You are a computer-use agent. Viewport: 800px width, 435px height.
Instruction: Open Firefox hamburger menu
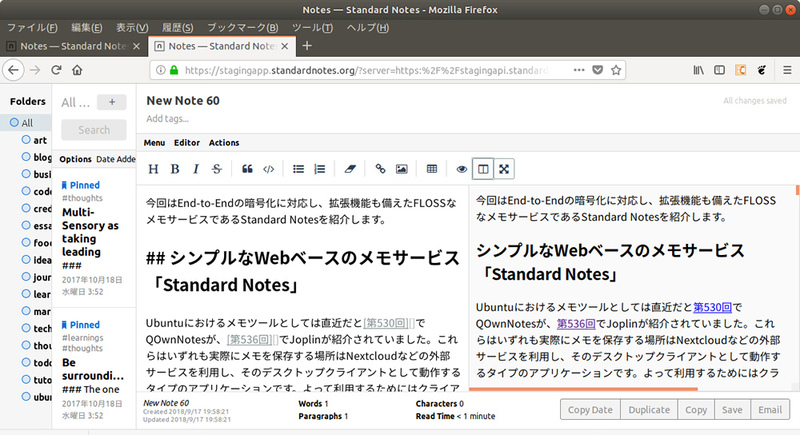point(787,70)
